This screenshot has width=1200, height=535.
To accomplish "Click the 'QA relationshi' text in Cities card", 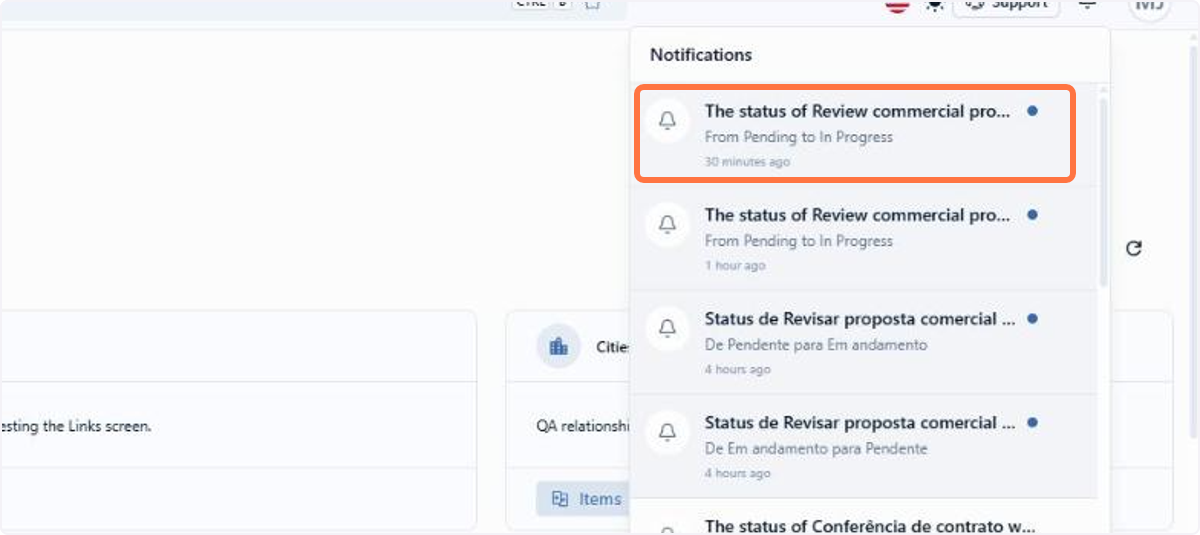I will pyautogui.click(x=583, y=426).
